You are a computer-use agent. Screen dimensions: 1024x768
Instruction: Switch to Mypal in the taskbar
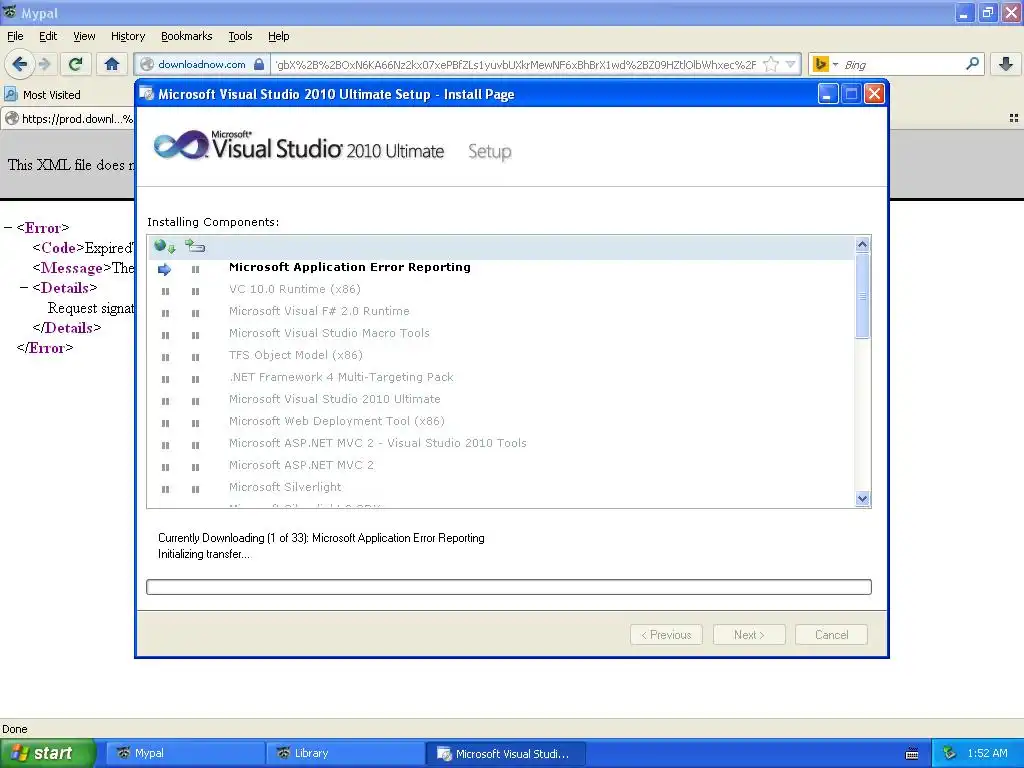click(x=185, y=753)
